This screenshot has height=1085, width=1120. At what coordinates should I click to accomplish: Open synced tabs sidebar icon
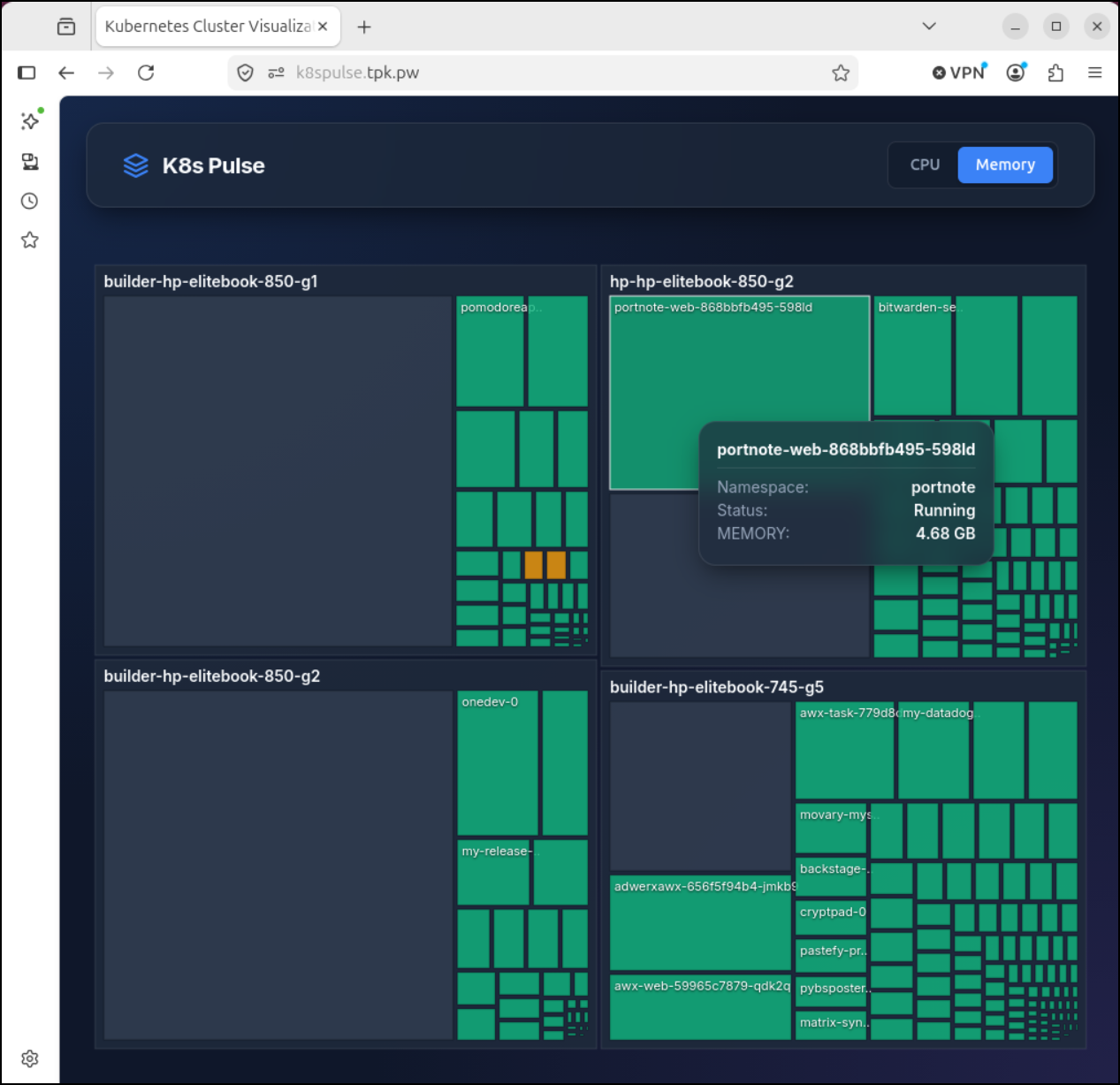click(30, 161)
